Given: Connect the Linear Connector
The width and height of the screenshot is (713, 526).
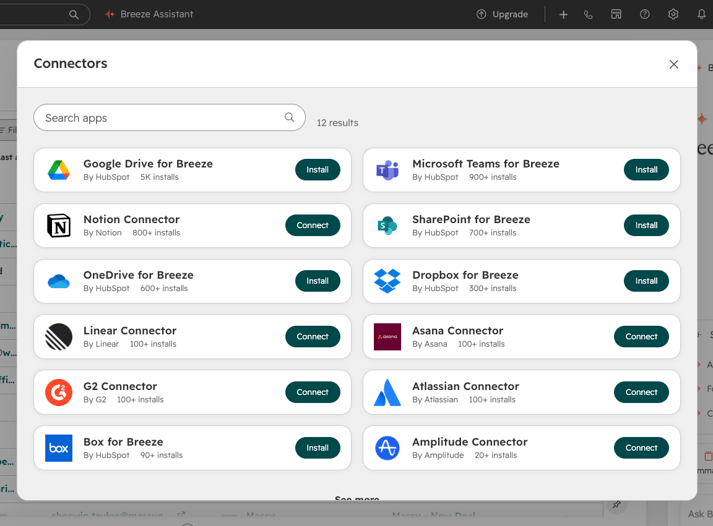Looking at the screenshot, I should tap(312, 336).
